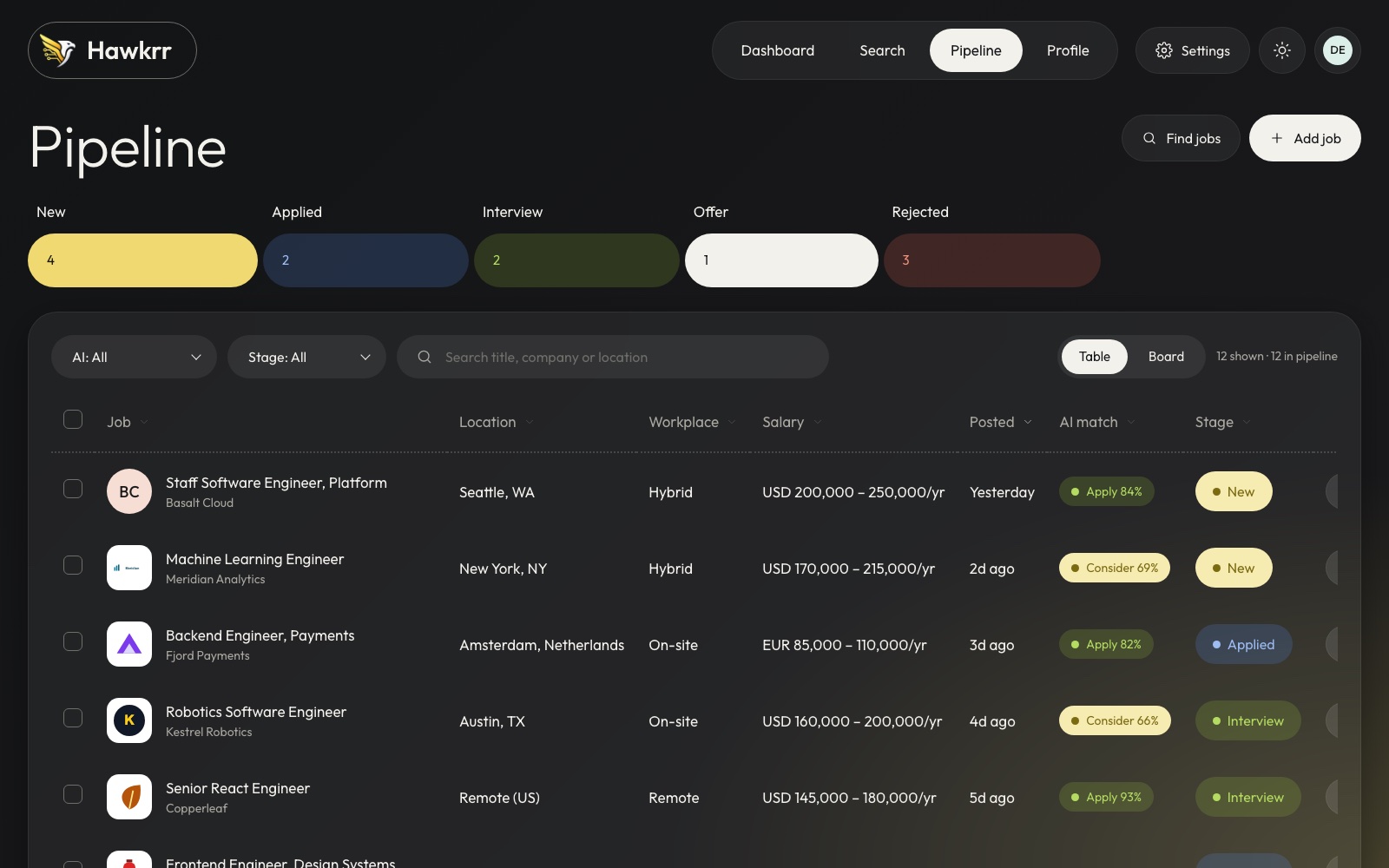Click the Apply 93% match badge
Image resolution: width=1389 pixels, height=868 pixels.
1106,797
